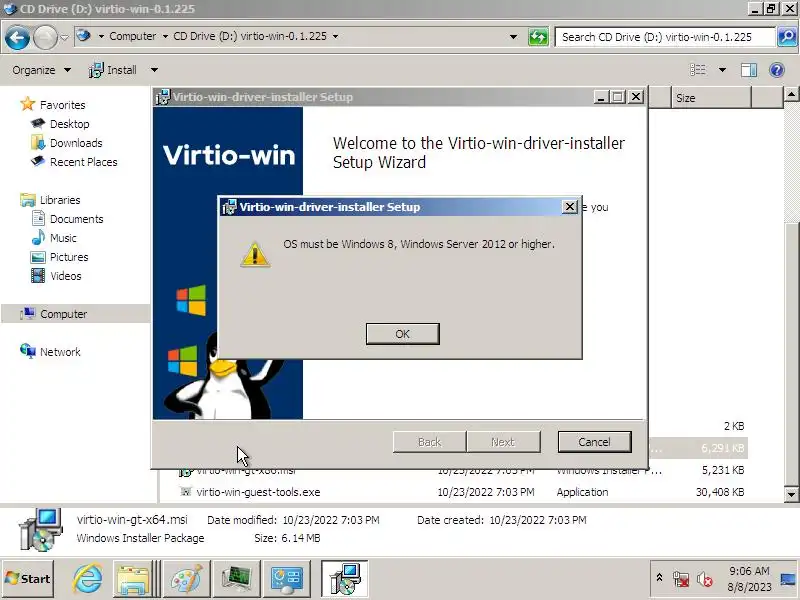Click the green refresh icon
Viewport: 800px width, 600px height.
click(x=538, y=37)
